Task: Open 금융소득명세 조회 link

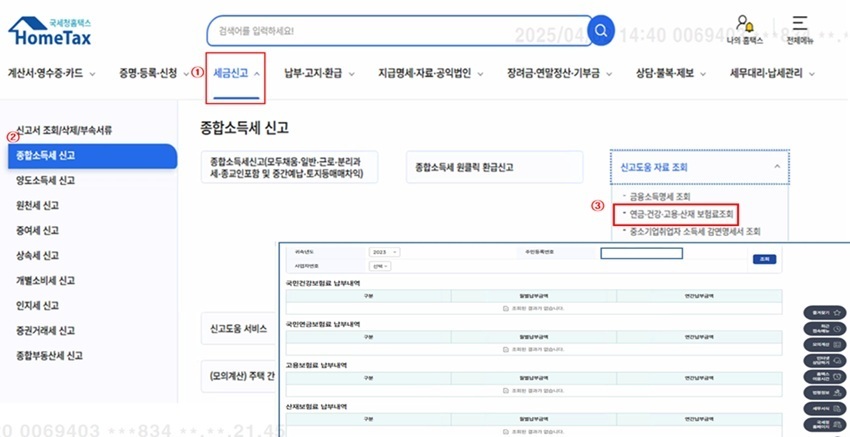Action: point(659,196)
